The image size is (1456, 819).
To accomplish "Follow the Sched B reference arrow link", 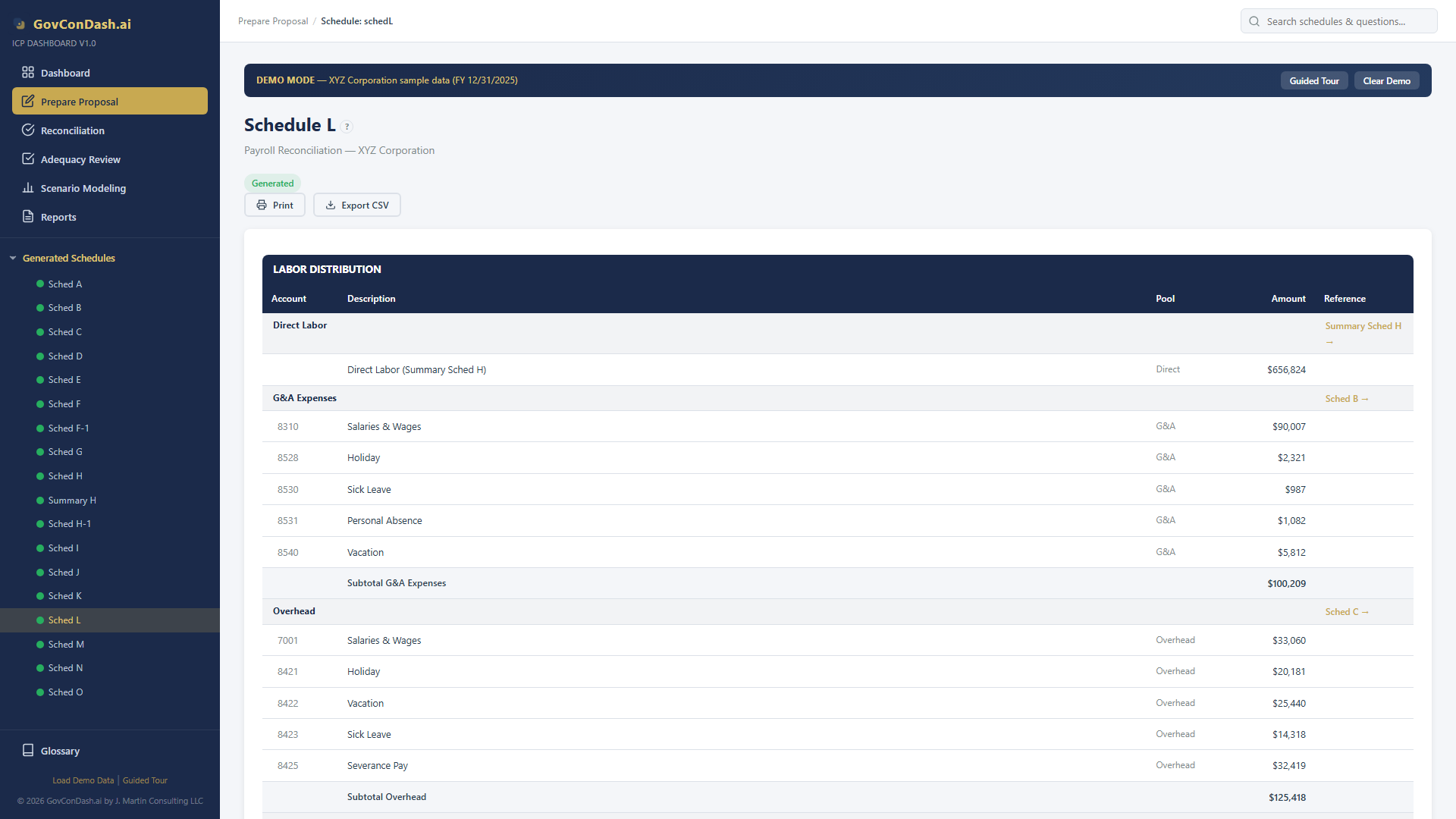I will (x=1347, y=398).
